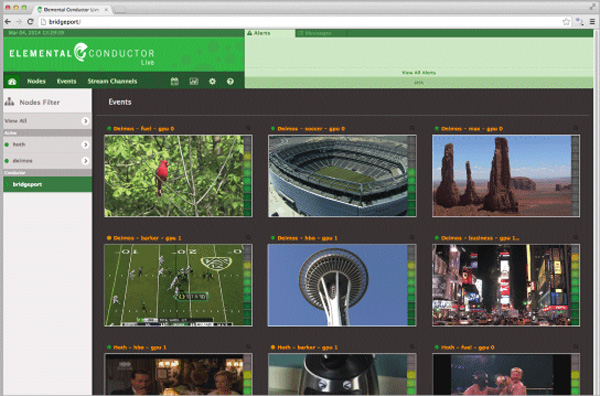Expand the hoth node chevron
Viewport: 600px width, 396px height.
pos(85,145)
